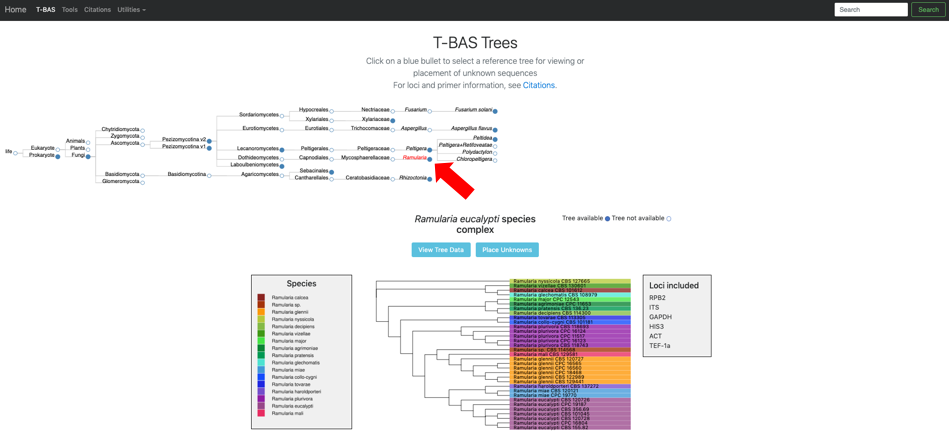Click the Ramularia eucalypti species complex heading

pyautogui.click(x=474, y=224)
